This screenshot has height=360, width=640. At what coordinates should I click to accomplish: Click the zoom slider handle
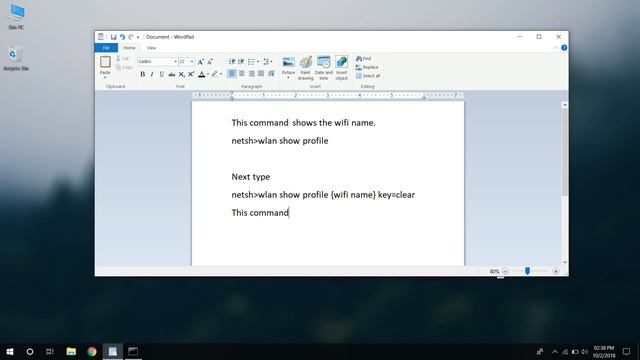pyautogui.click(x=527, y=271)
